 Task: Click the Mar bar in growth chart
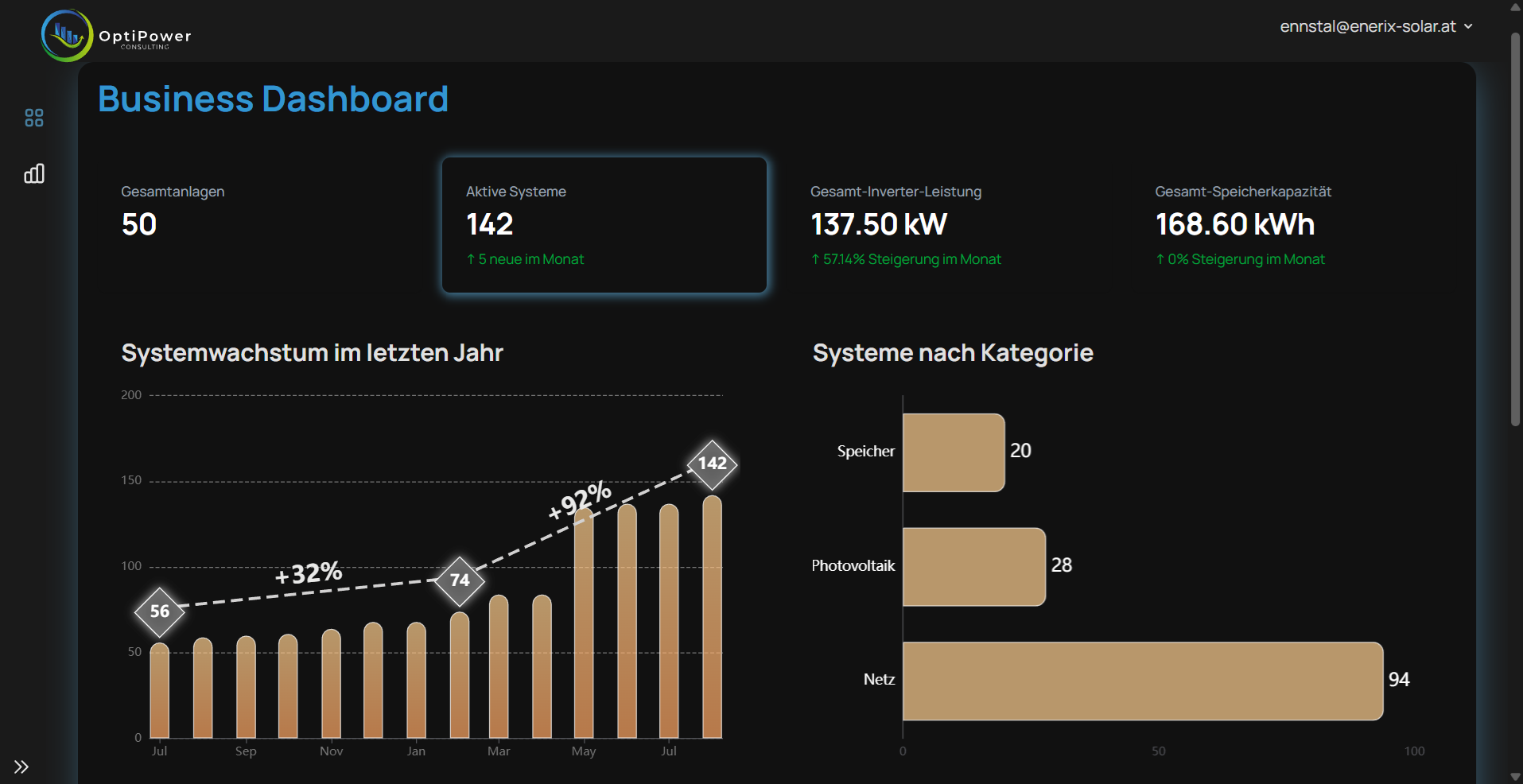(499, 666)
